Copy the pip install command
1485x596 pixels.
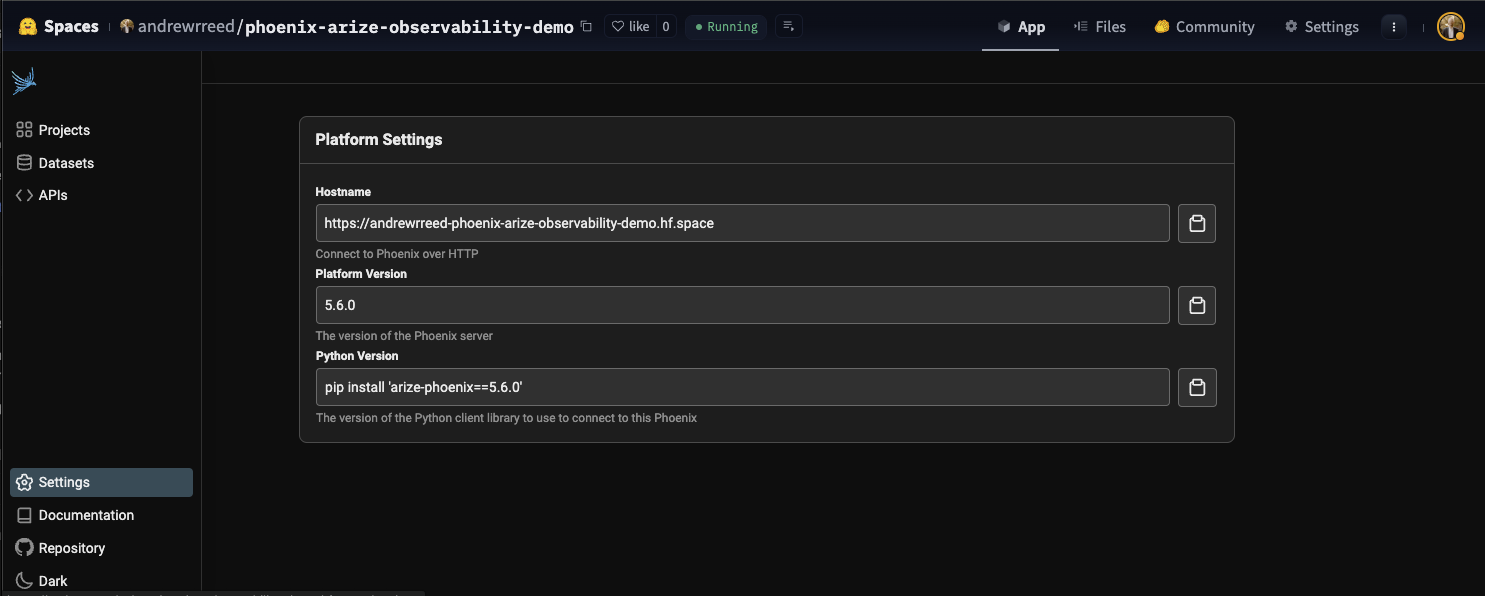coord(1196,387)
